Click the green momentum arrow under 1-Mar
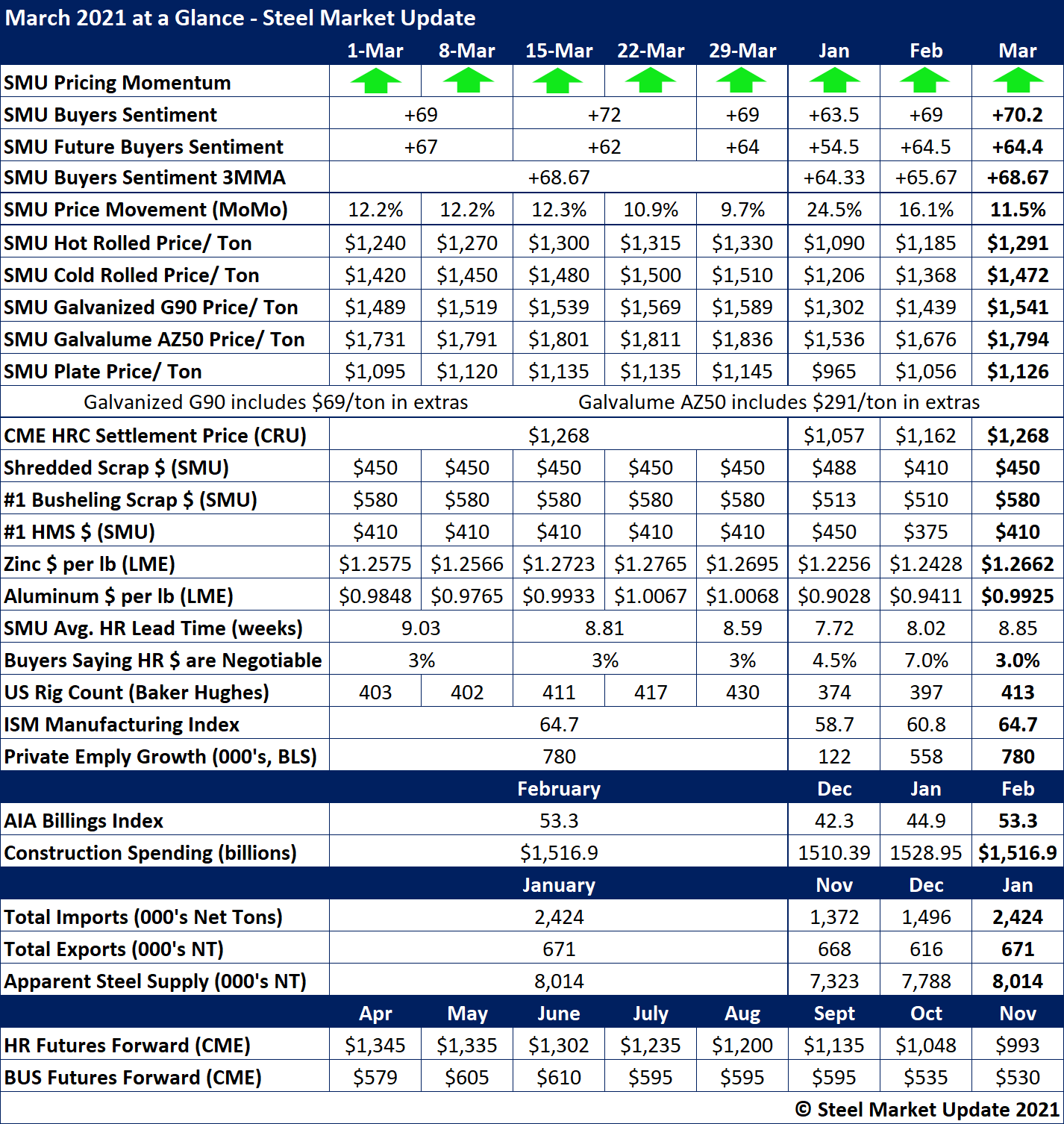 tap(375, 81)
